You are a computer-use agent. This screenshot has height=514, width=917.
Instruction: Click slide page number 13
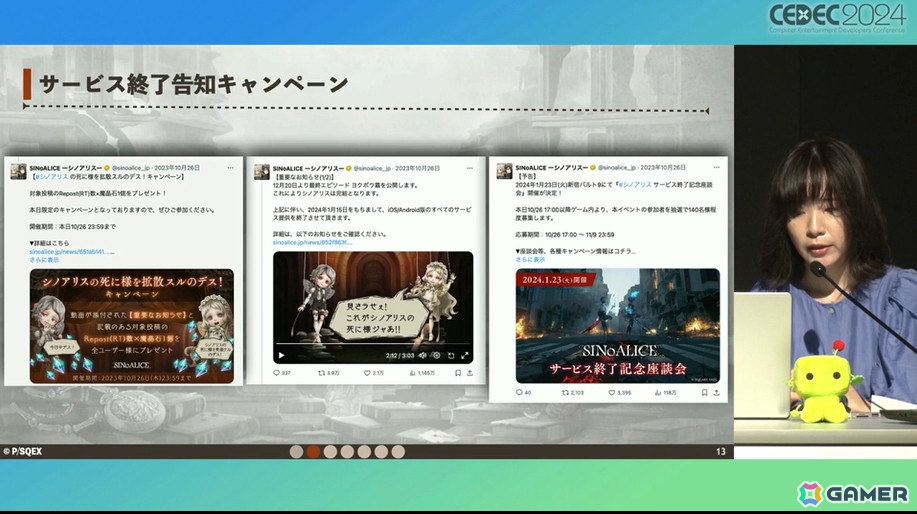point(720,451)
